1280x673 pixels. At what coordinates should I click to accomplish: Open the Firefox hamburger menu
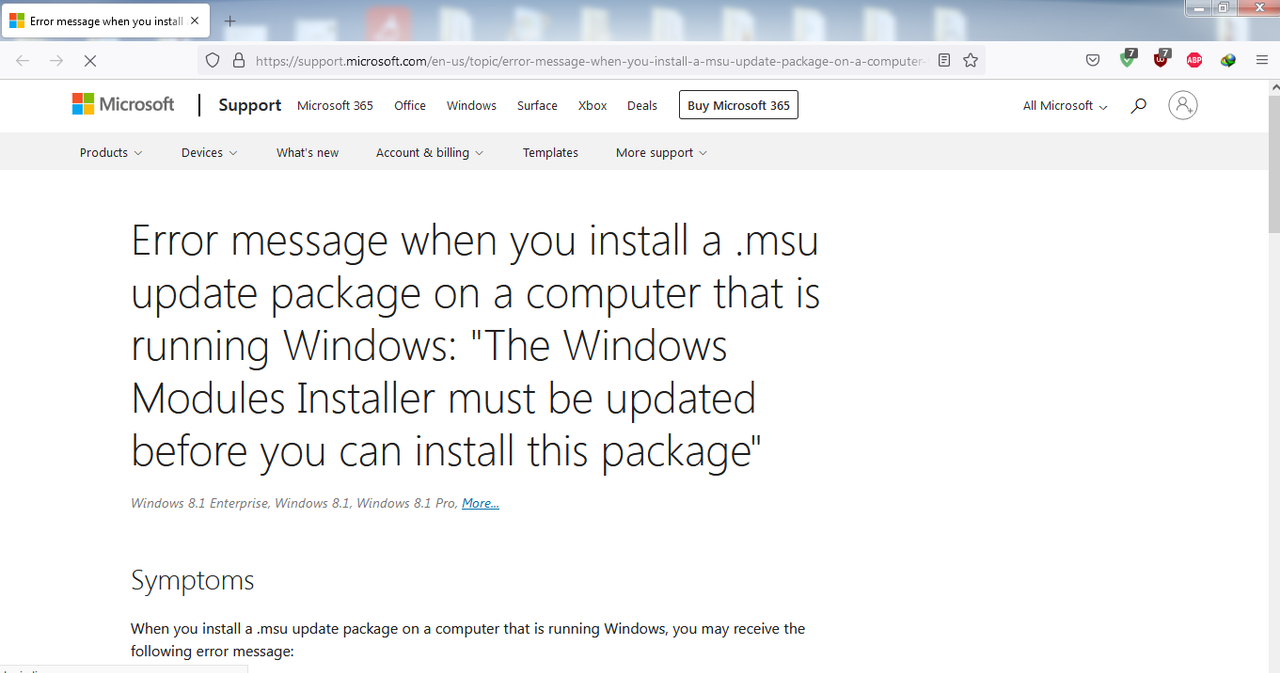tap(1261, 60)
